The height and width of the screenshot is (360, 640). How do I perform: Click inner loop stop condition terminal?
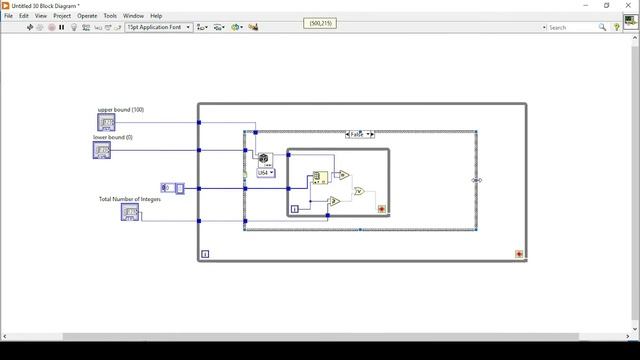tap(382, 209)
